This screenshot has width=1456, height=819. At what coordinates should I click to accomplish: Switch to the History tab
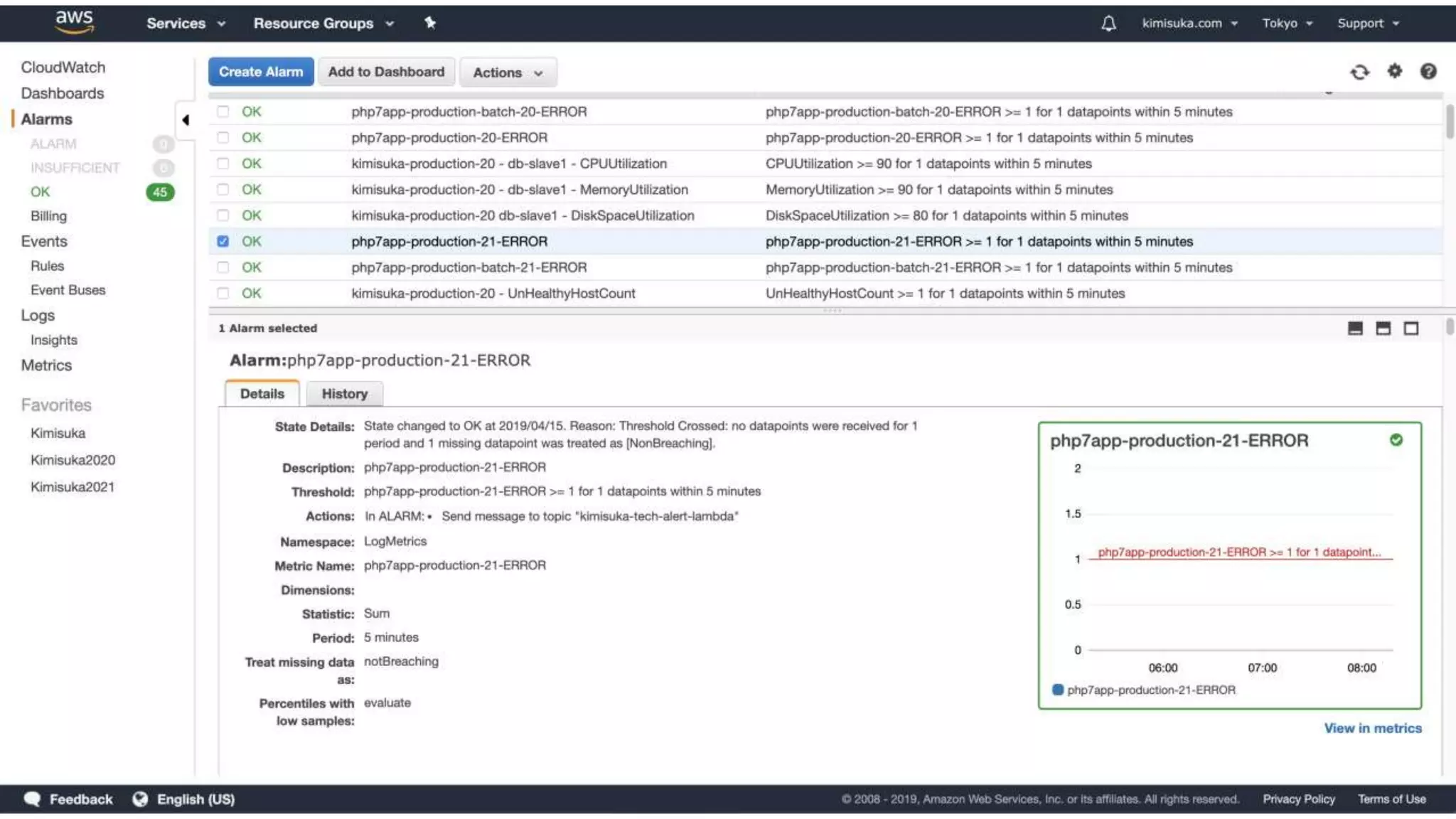tap(344, 394)
